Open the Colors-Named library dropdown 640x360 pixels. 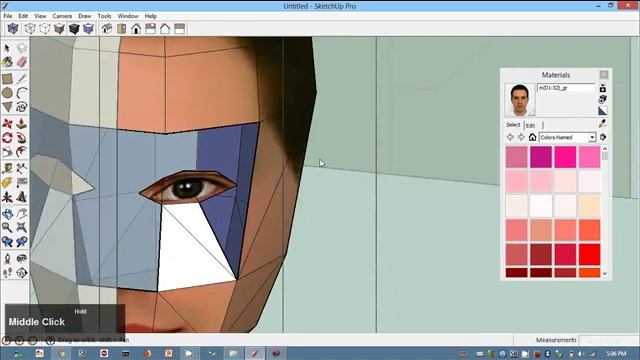[x=567, y=138]
